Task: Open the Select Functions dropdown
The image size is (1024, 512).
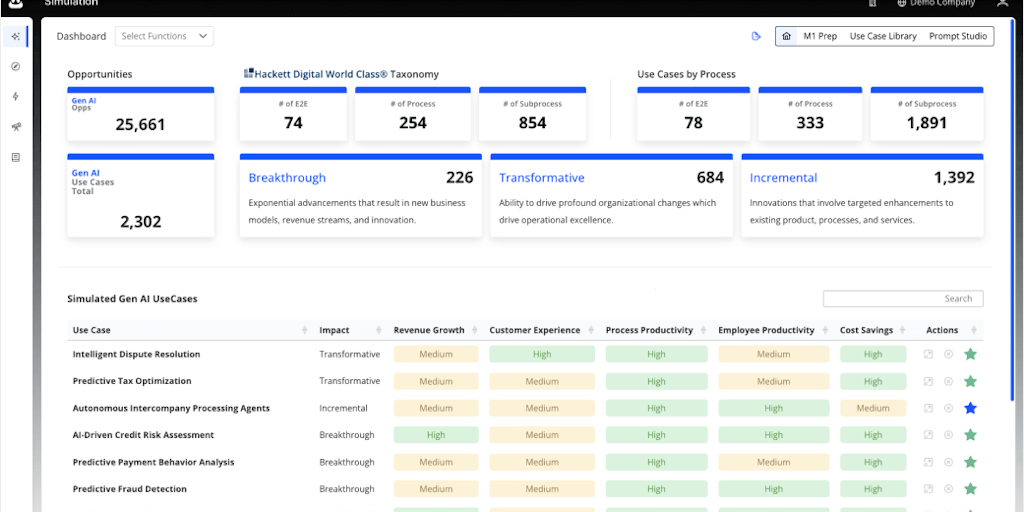Action: click(164, 36)
